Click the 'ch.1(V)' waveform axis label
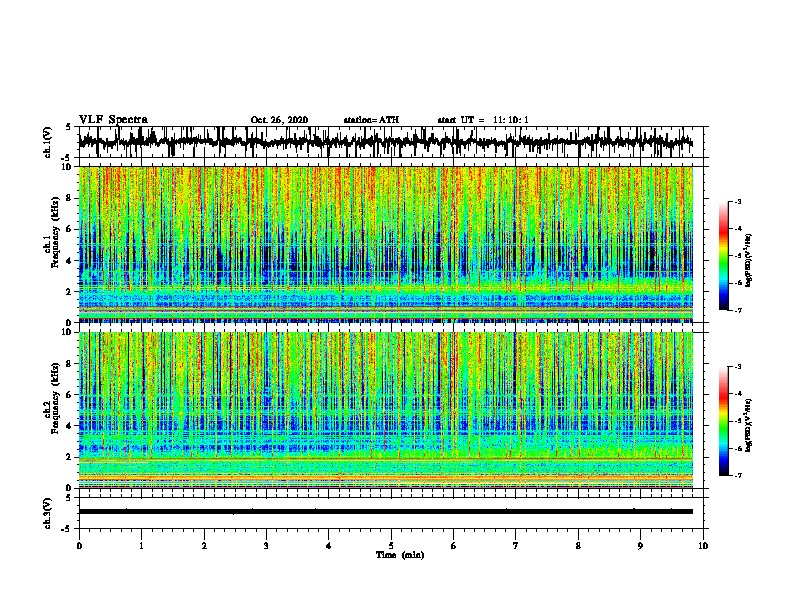The height and width of the screenshot is (612, 792). [47, 142]
